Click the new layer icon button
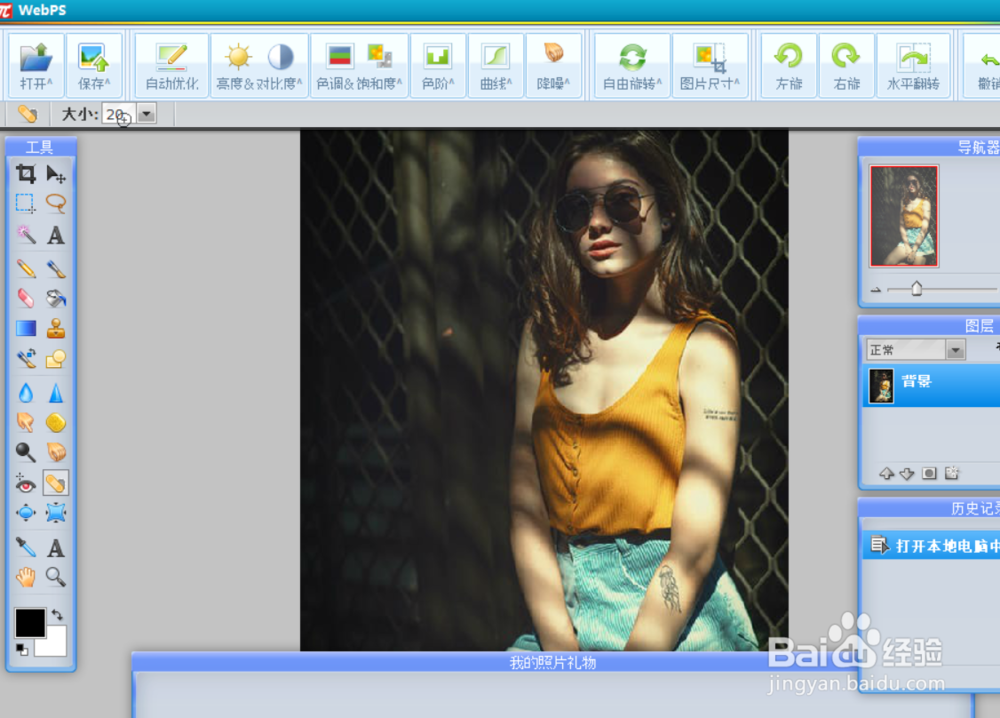 952,473
